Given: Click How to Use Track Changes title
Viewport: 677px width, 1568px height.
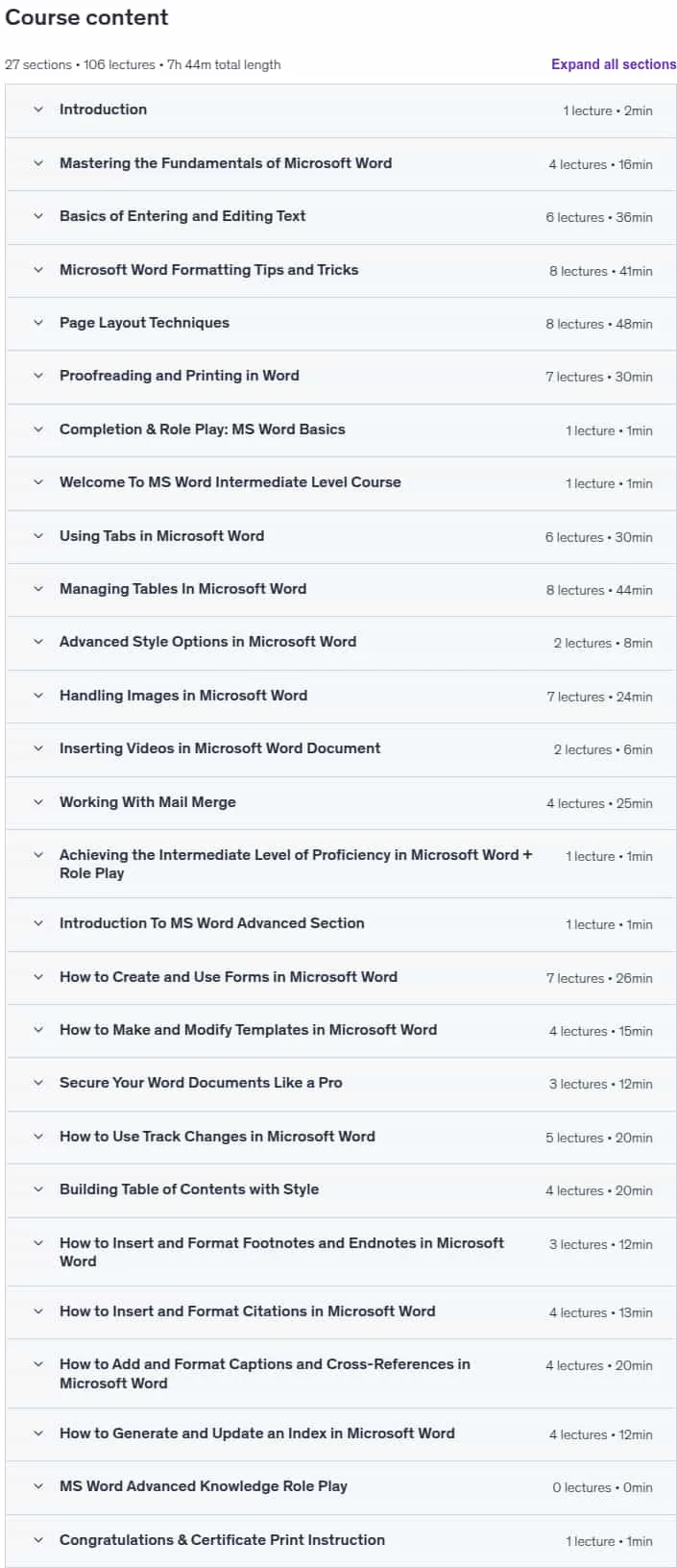Looking at the screenshot, I should (x=217, y=1137).
